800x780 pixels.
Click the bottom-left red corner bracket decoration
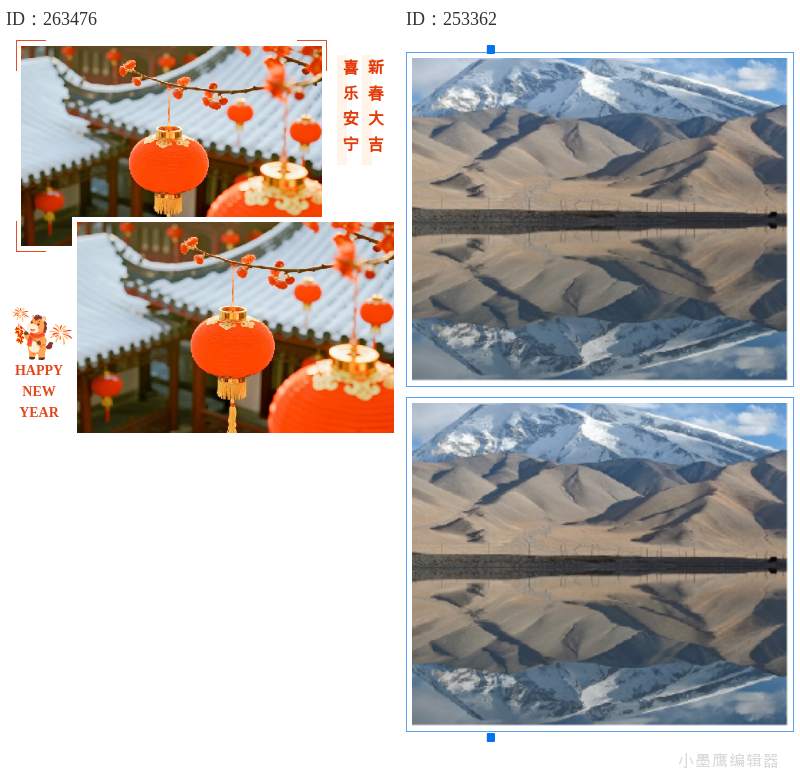coord(30,237)
